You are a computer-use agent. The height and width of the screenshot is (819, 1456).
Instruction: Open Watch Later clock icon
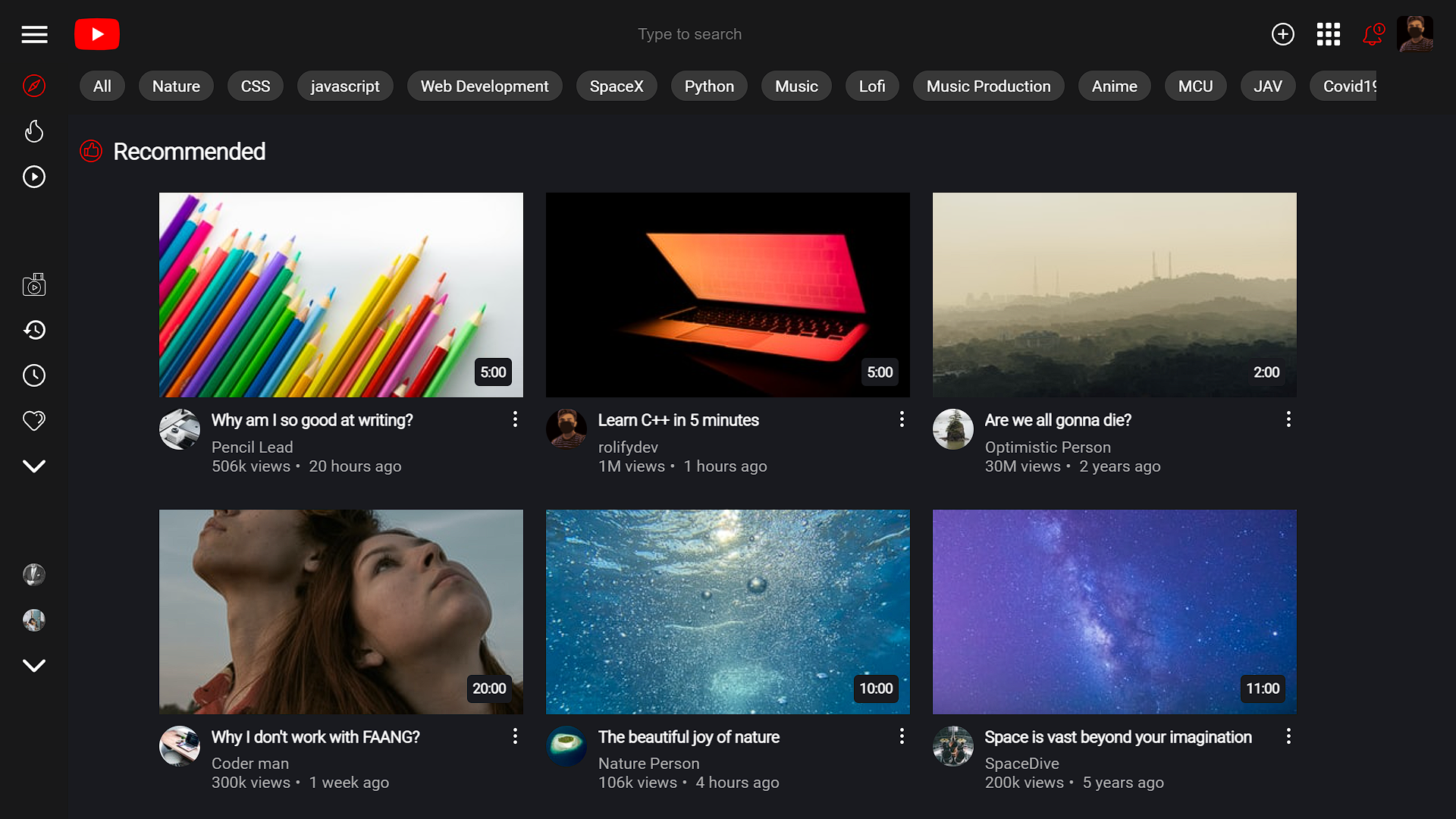(x=34, y=375)
